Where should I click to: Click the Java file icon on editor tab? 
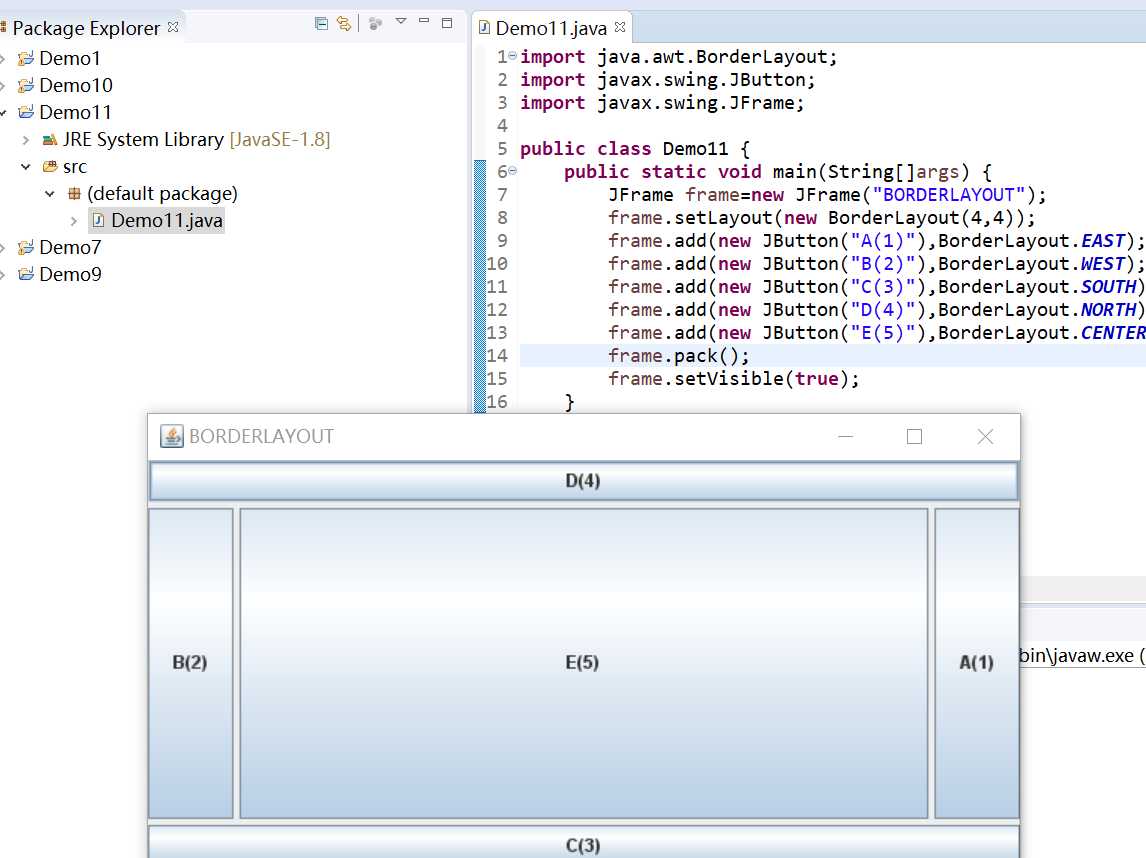483,28
